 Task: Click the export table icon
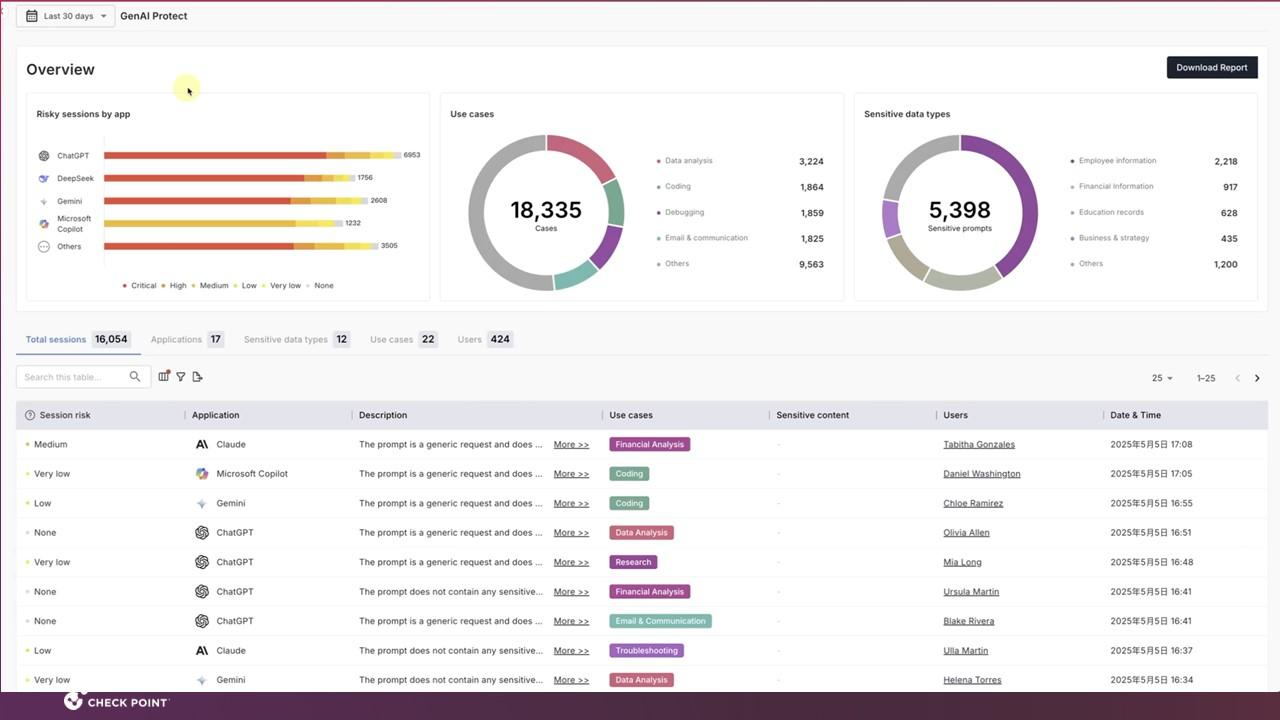click(197, 377)
